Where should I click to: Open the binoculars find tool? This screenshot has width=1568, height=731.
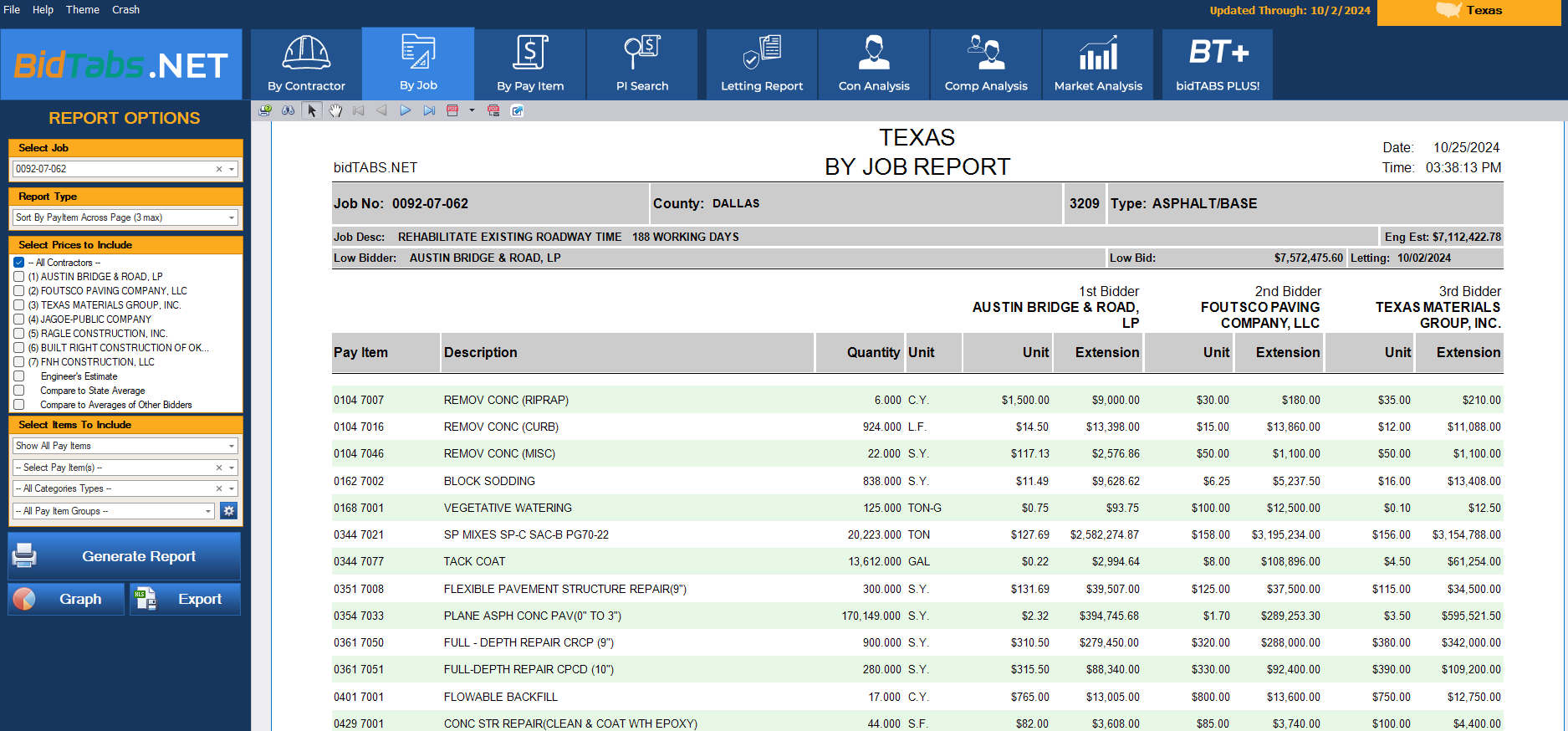[289, 110]
